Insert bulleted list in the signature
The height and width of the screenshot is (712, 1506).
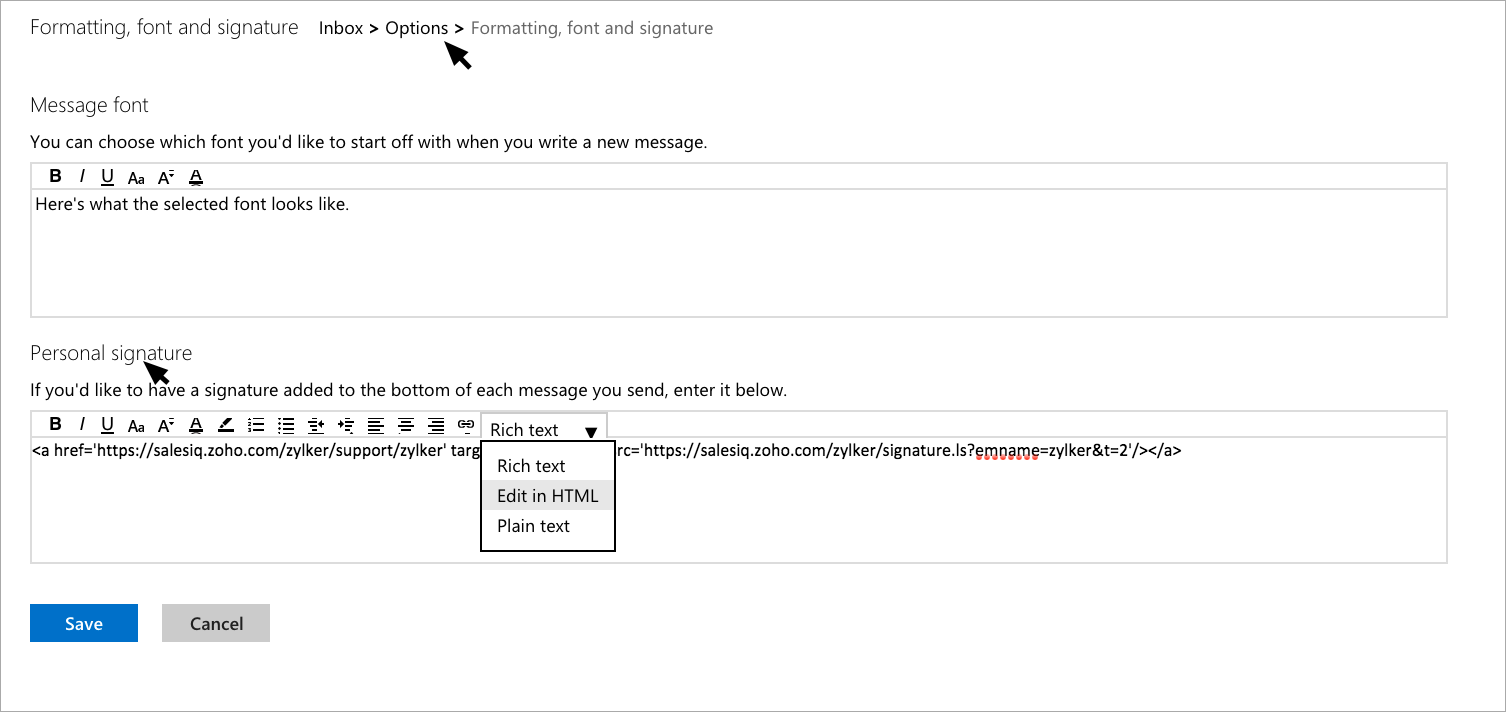point(286,425)
